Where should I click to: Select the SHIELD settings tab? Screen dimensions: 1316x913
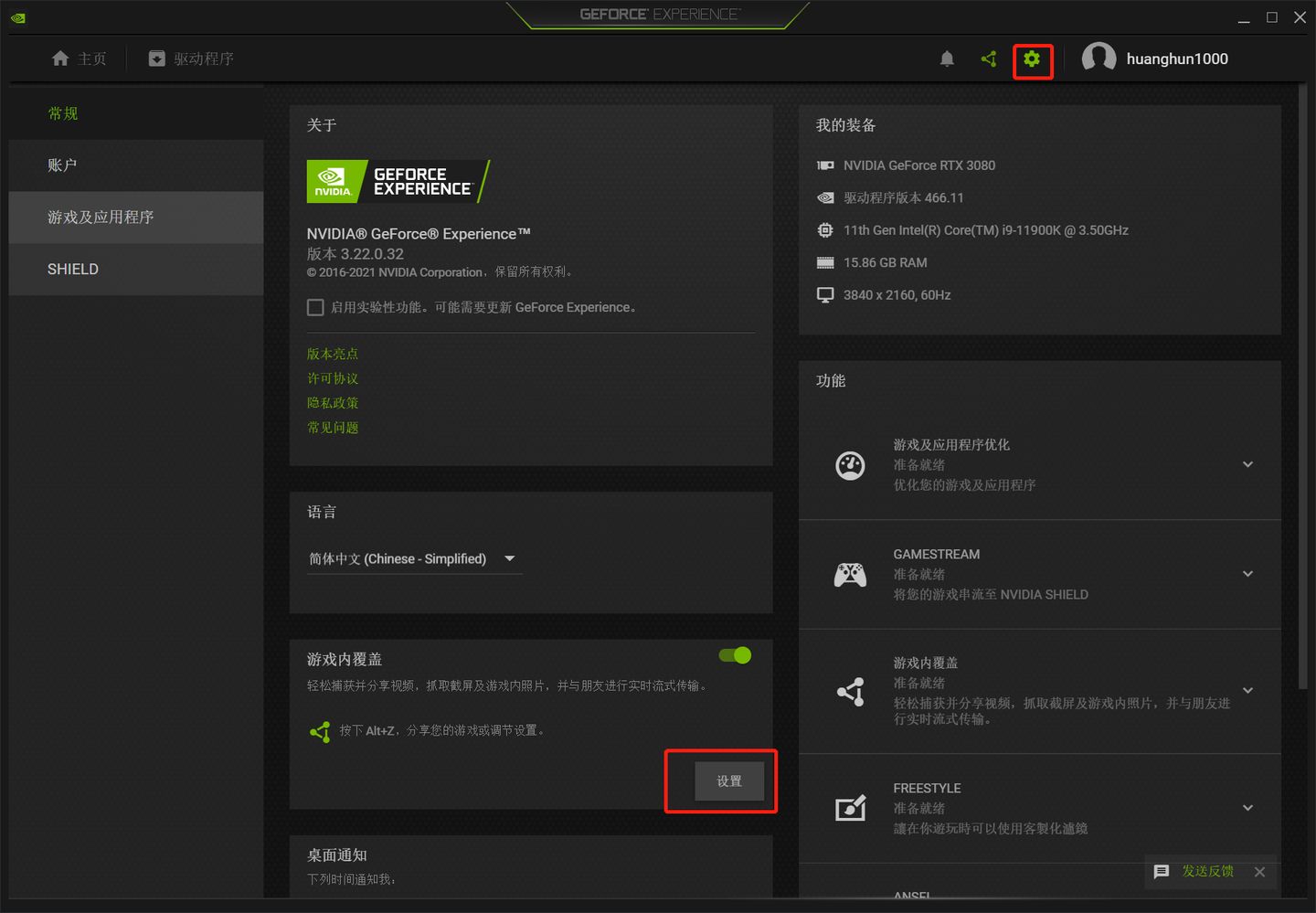tap(72, 269)
